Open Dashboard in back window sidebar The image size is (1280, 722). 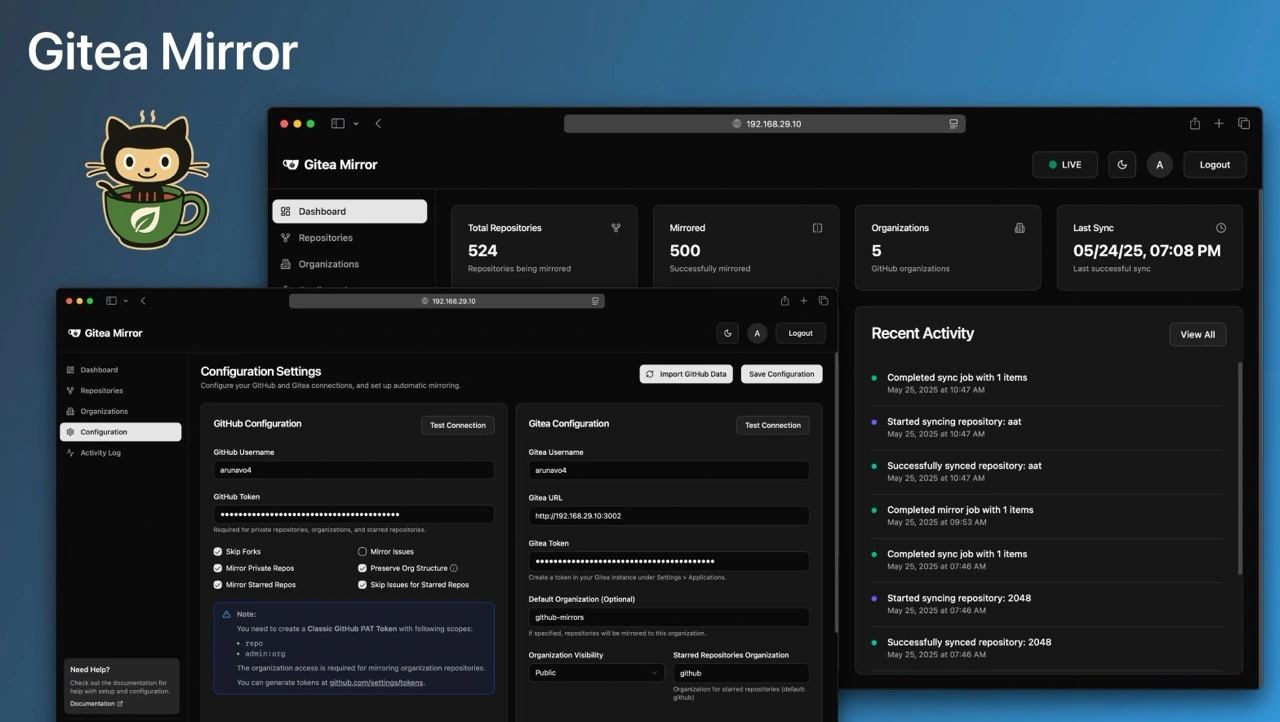point(350,211)
